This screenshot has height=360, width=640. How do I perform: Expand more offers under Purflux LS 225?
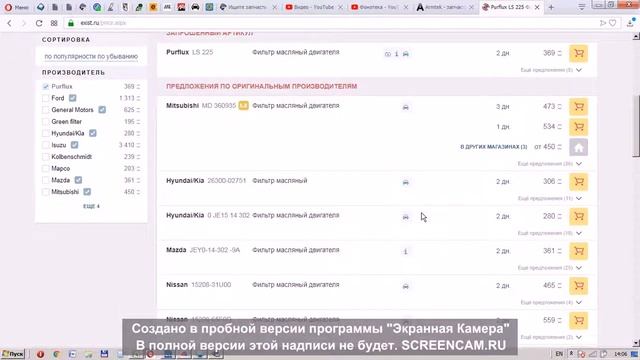[551, 70]
